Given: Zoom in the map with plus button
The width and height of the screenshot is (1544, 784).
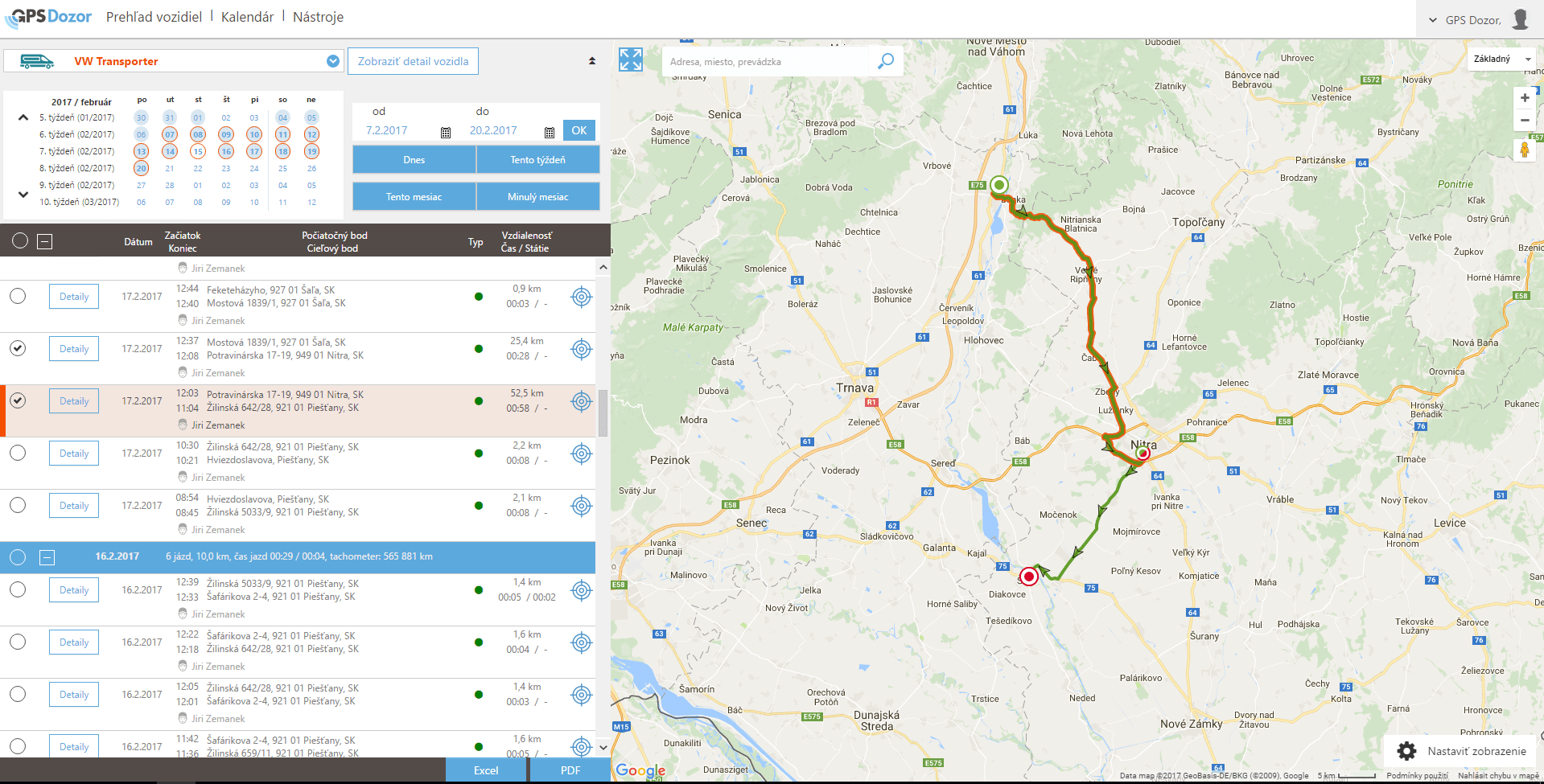Looking at the screenshot, I should tap(1525, 98).
